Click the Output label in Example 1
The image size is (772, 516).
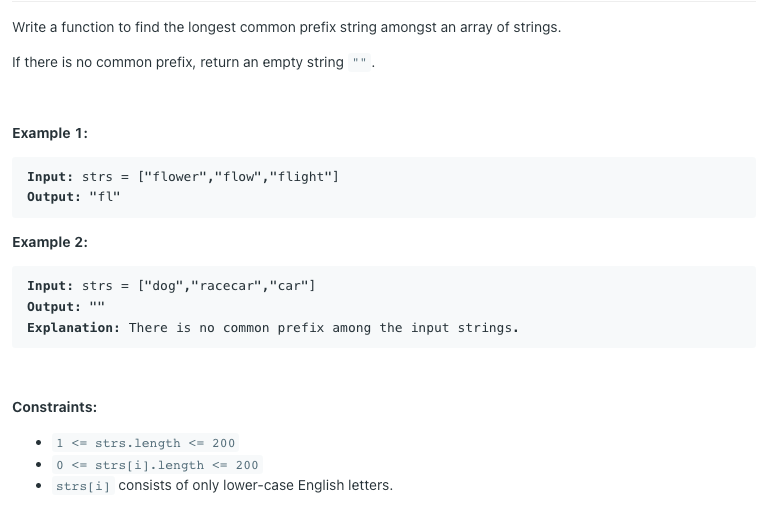tap(54, 196)
